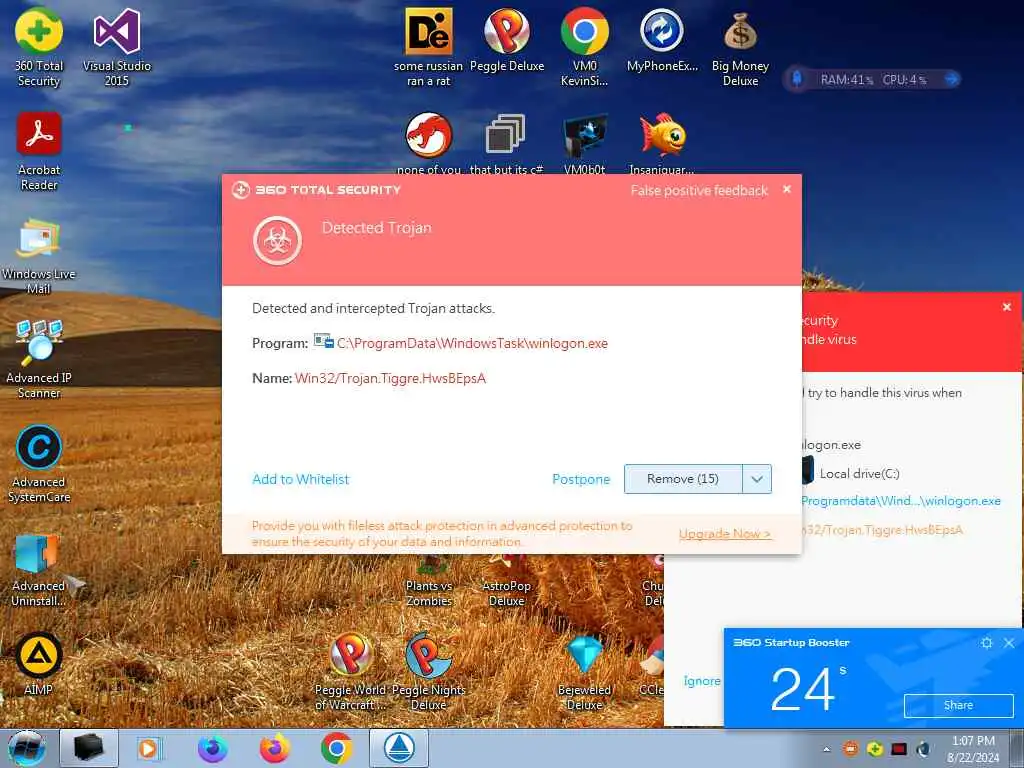The width and height of the screenshot is (1024, 768).
Task: Open Peggle Nights Deluxe icon
Action: [428, 671]
